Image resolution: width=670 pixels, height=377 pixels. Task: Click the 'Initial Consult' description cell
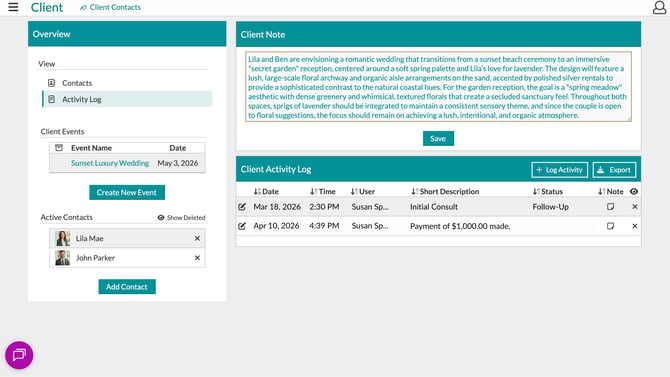434,206
